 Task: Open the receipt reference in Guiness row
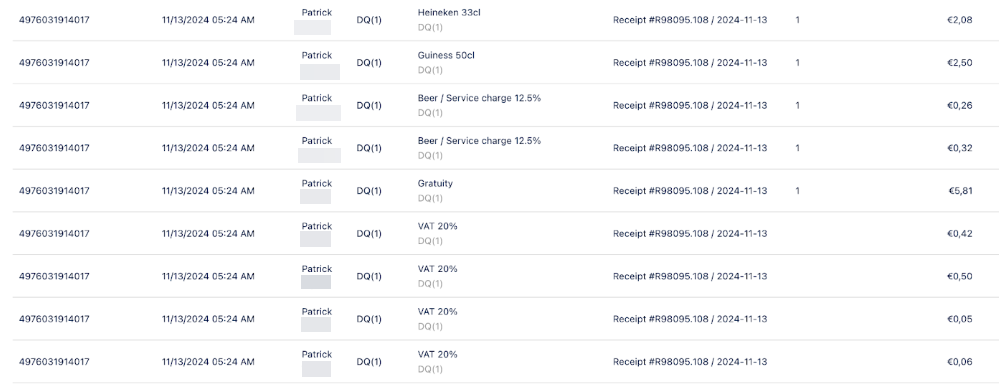690,62
